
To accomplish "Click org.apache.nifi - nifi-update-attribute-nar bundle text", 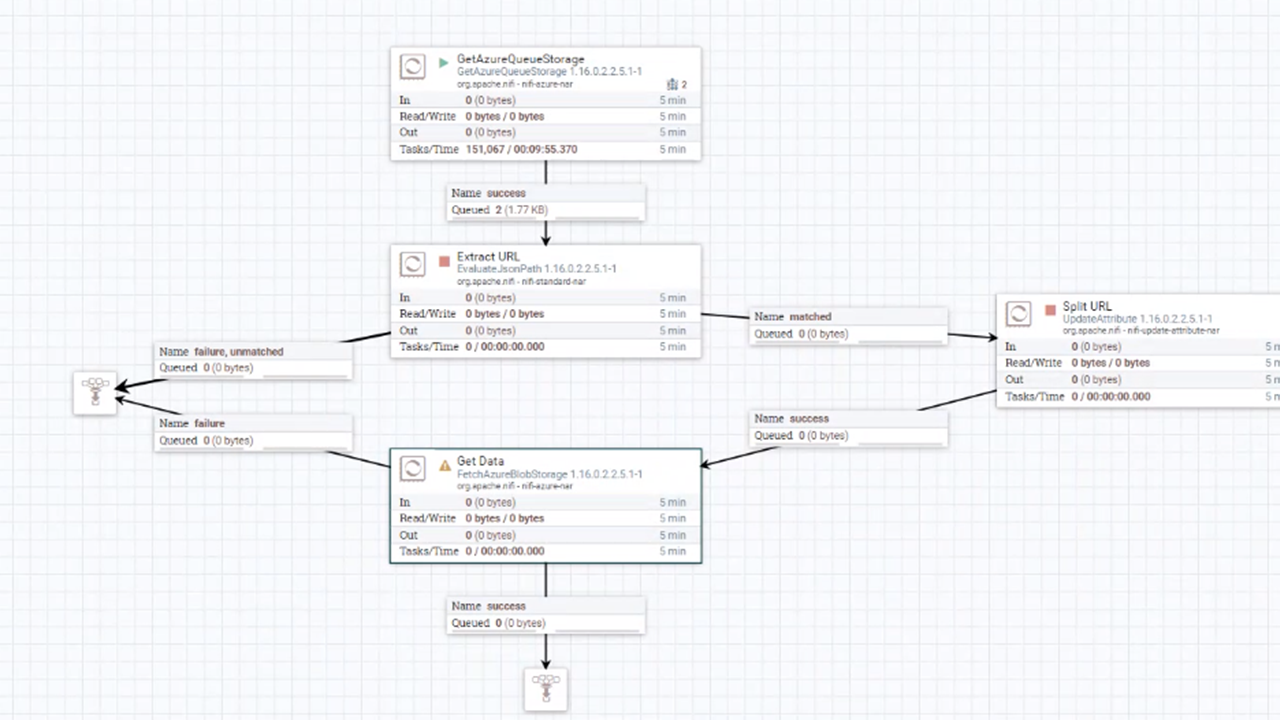I will (1141, 330).
